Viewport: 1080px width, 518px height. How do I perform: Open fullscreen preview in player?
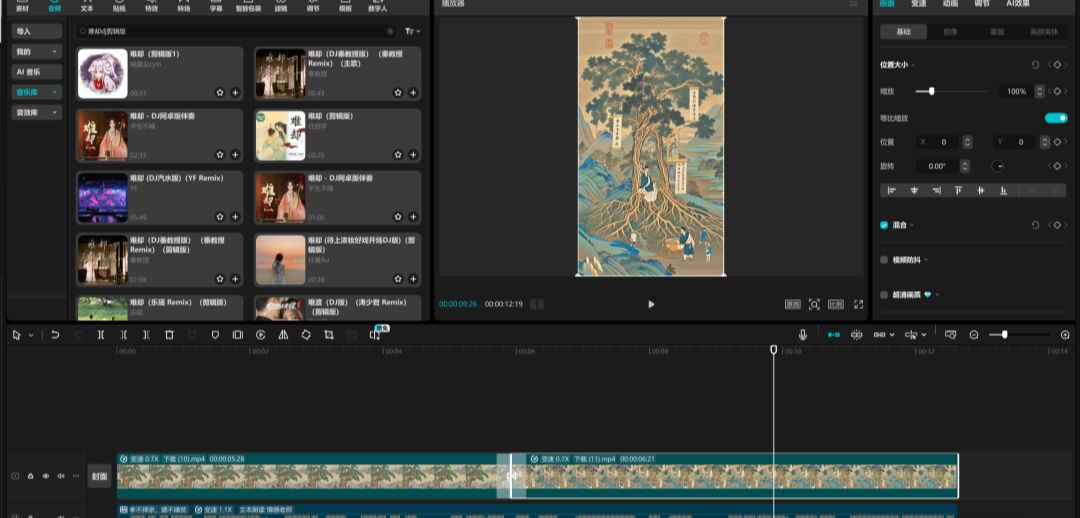(x=858, y=304)
